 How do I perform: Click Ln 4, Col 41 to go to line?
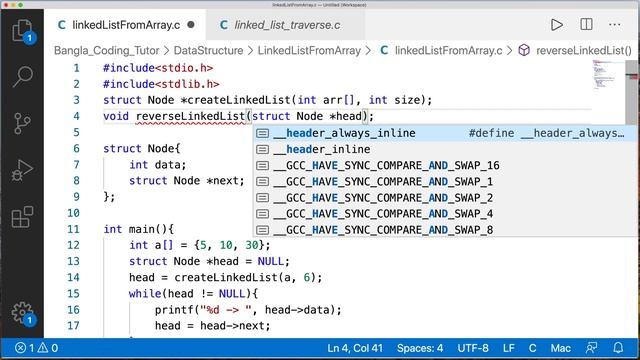(355, 348)
